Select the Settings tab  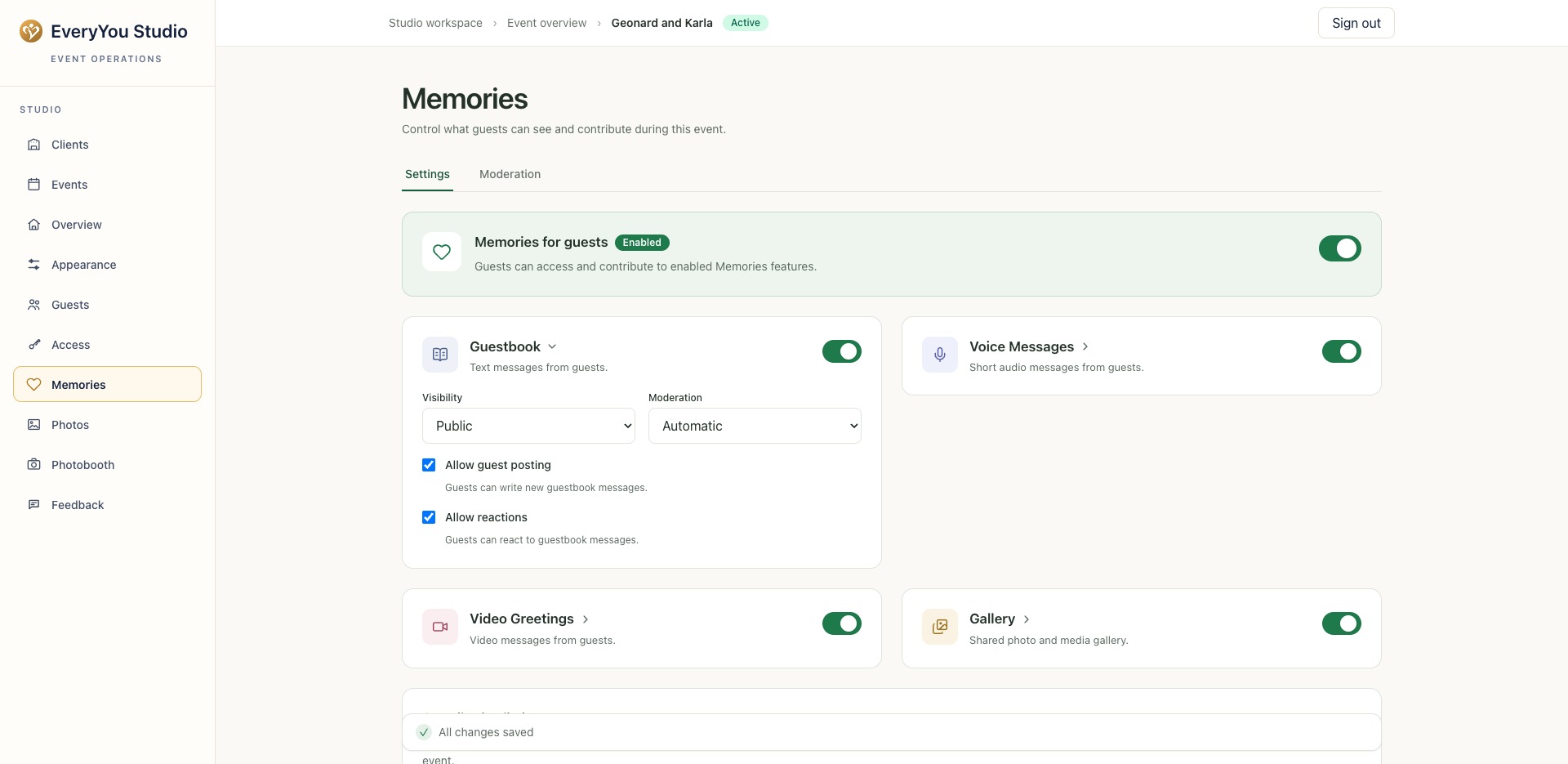point(427,174)
